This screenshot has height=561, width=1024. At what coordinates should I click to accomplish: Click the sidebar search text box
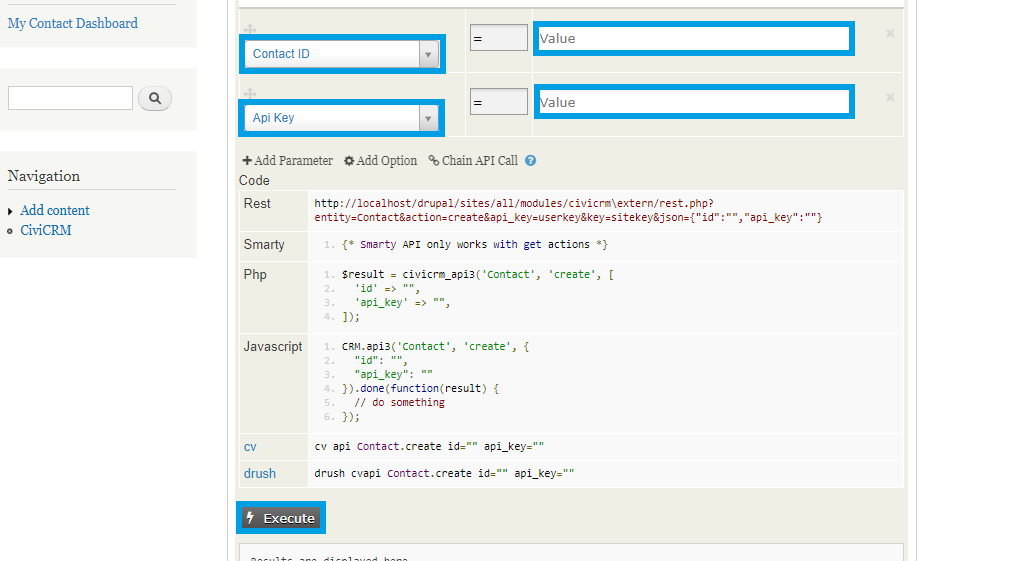click(x=70, y=98)
